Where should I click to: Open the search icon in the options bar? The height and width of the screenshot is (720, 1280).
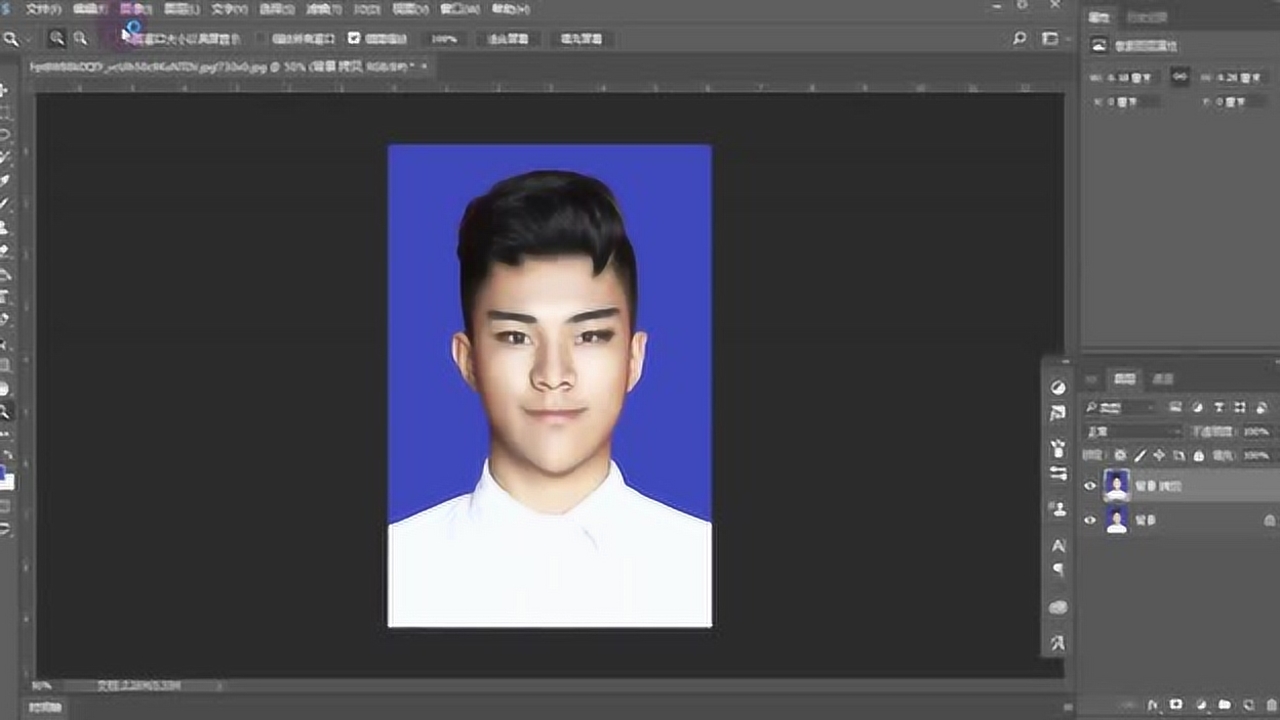[1019, 39]
